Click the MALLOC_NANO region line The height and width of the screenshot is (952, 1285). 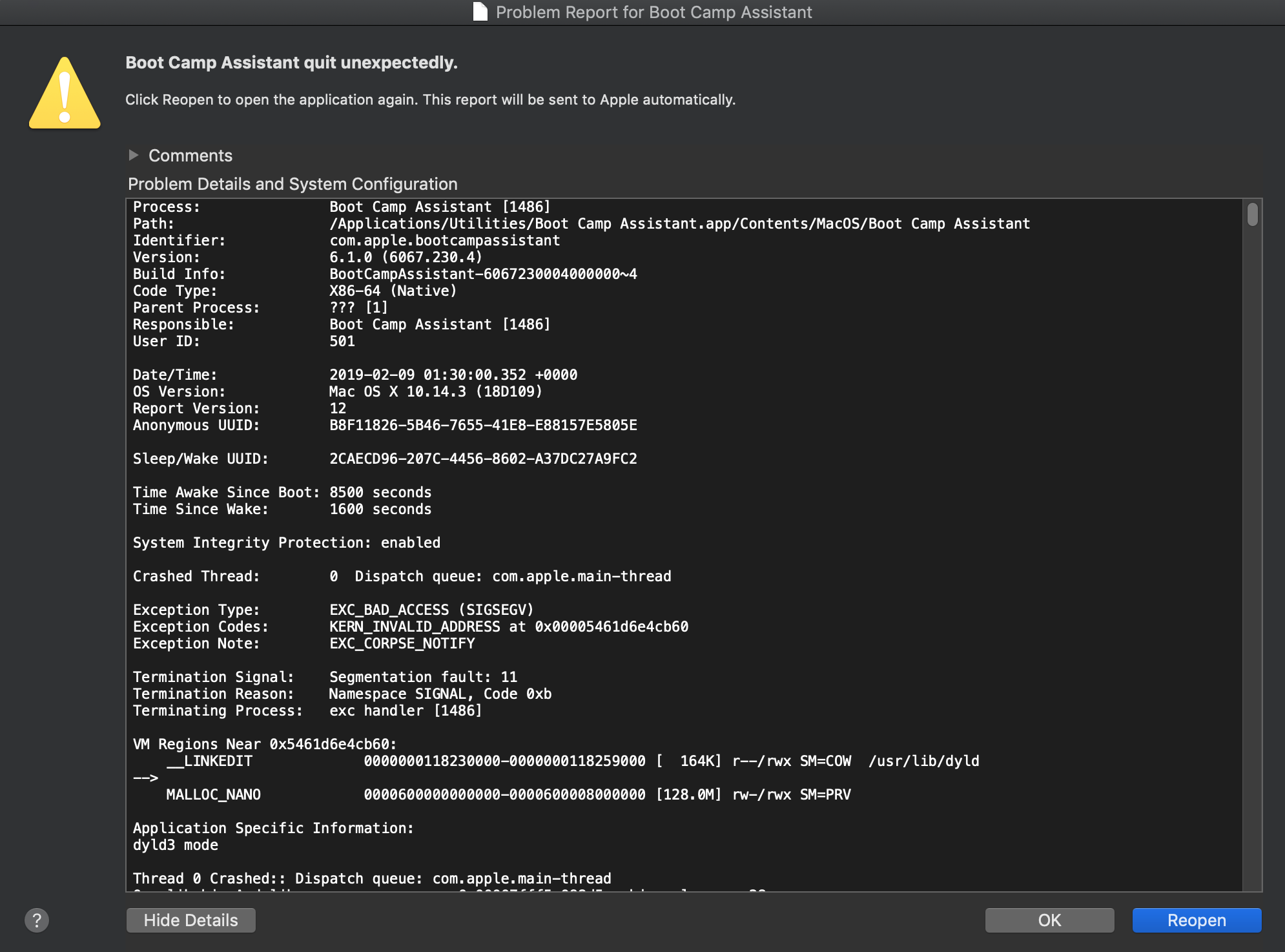pyautogui.click(x=508, y=794)
